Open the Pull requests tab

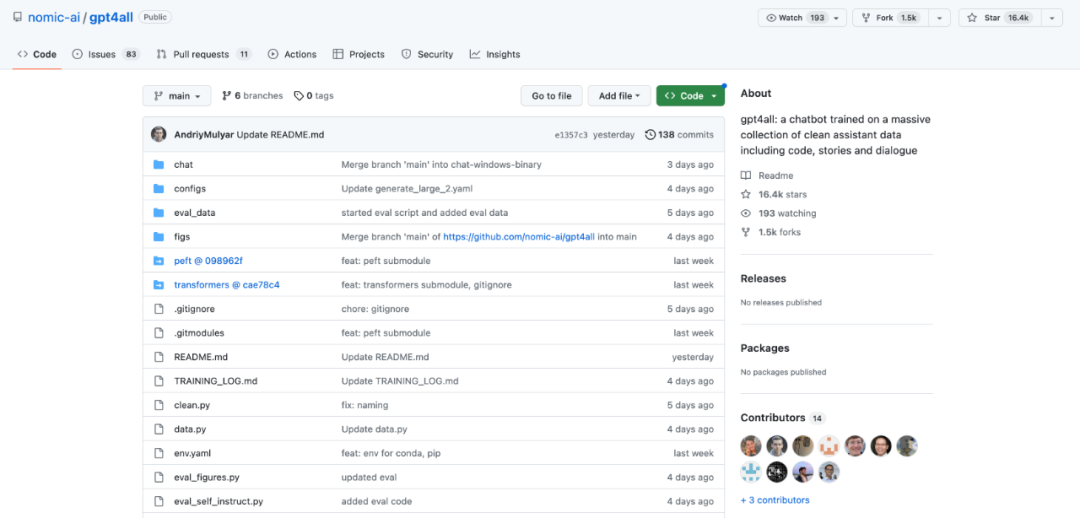204,54
